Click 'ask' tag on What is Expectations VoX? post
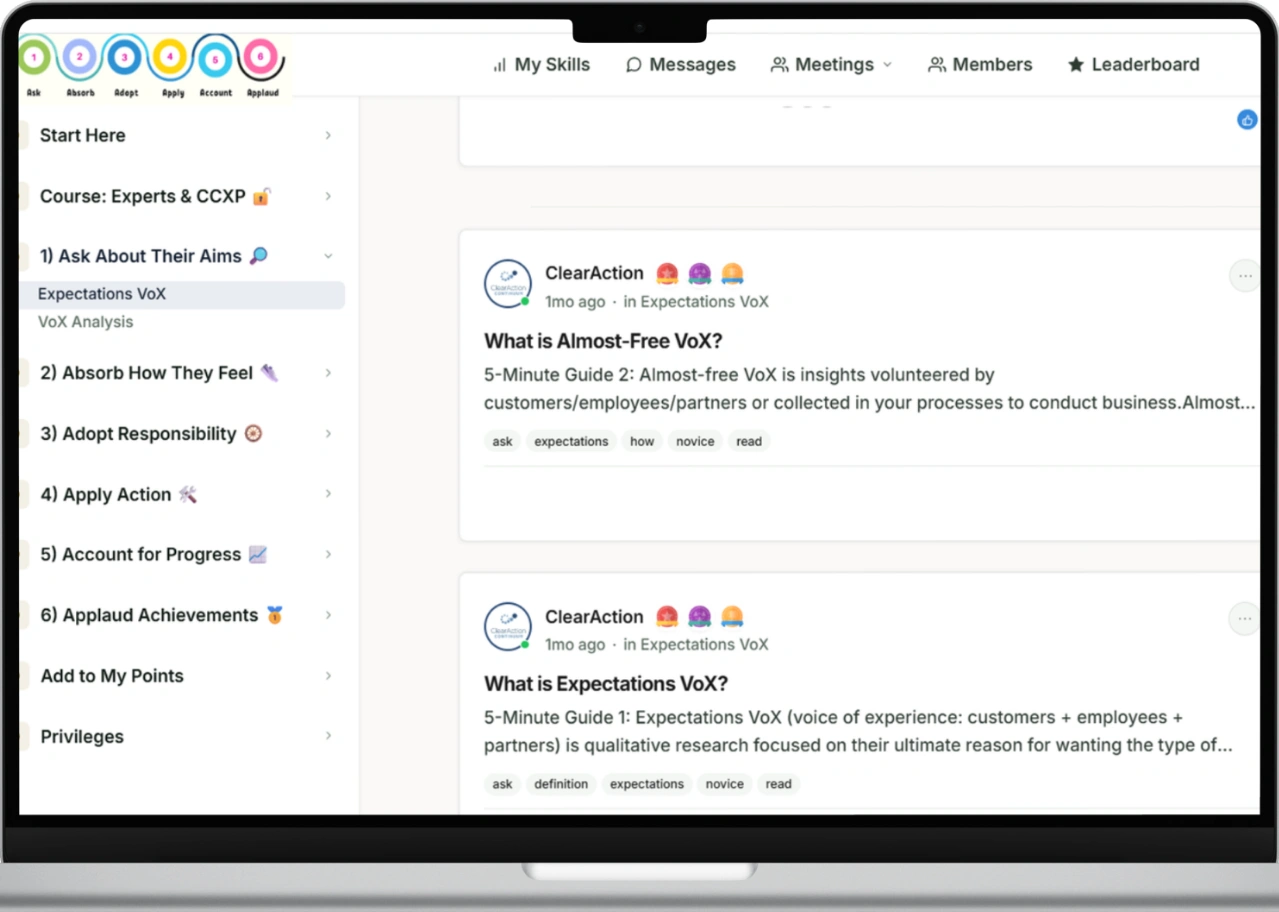The image size is (1279, 912). point(502,784)
